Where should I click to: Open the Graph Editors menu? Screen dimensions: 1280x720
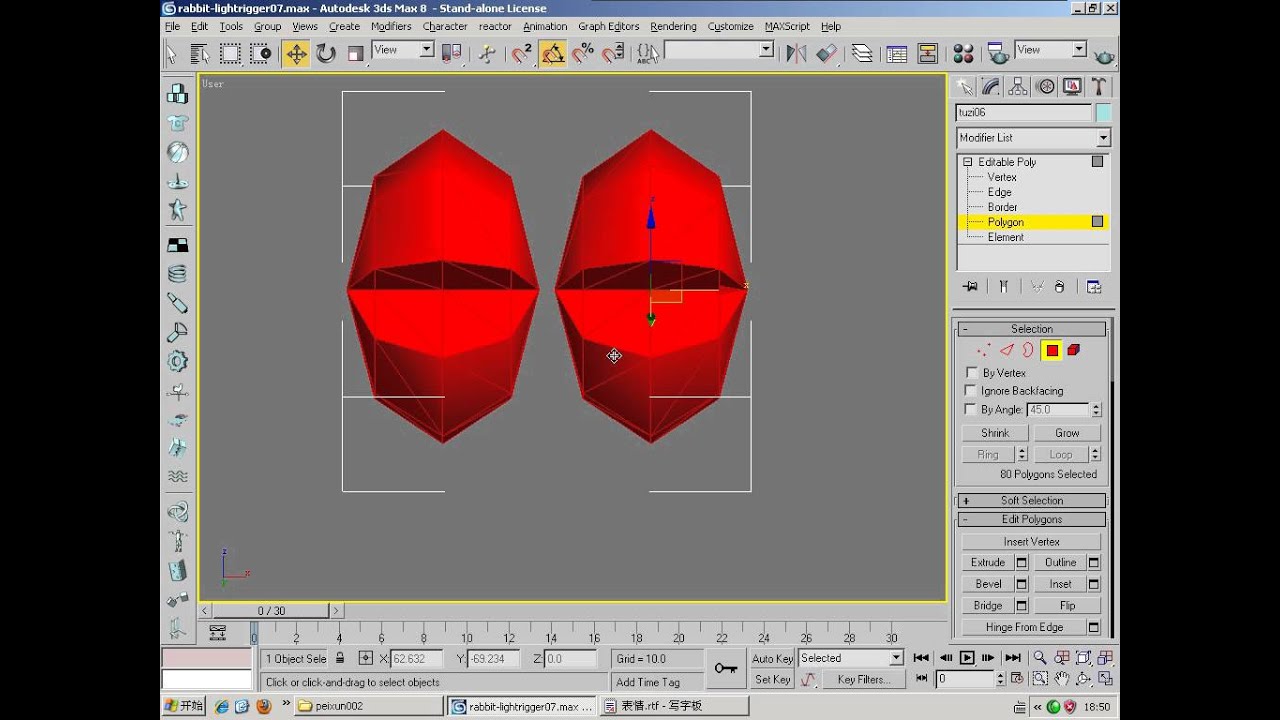[x=609, y=27]
